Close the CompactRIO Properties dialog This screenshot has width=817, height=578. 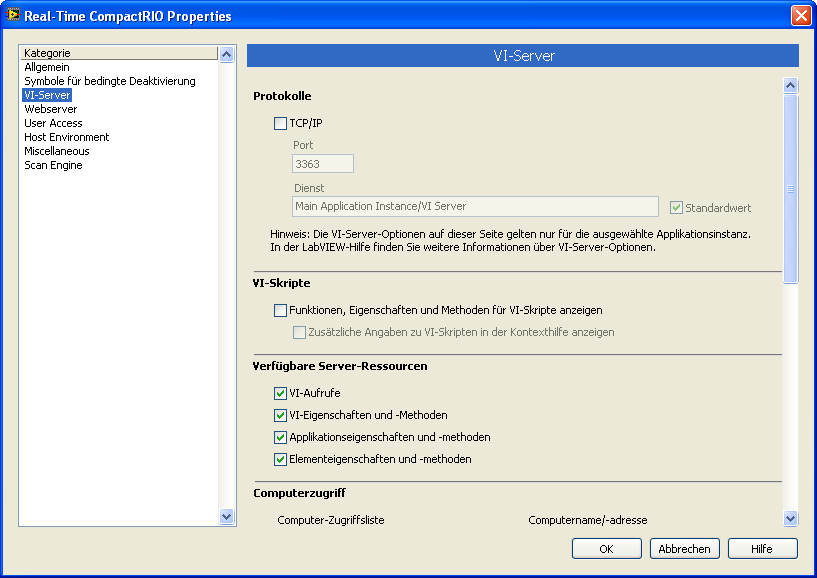pos(800,16)
